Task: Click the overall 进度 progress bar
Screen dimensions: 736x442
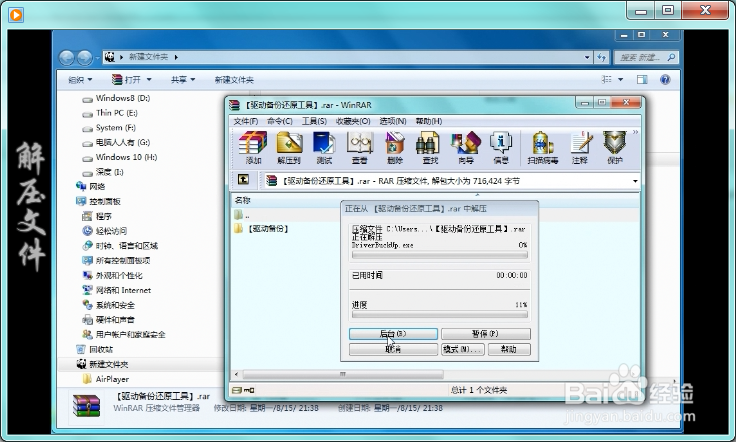Action: point(439,315)
